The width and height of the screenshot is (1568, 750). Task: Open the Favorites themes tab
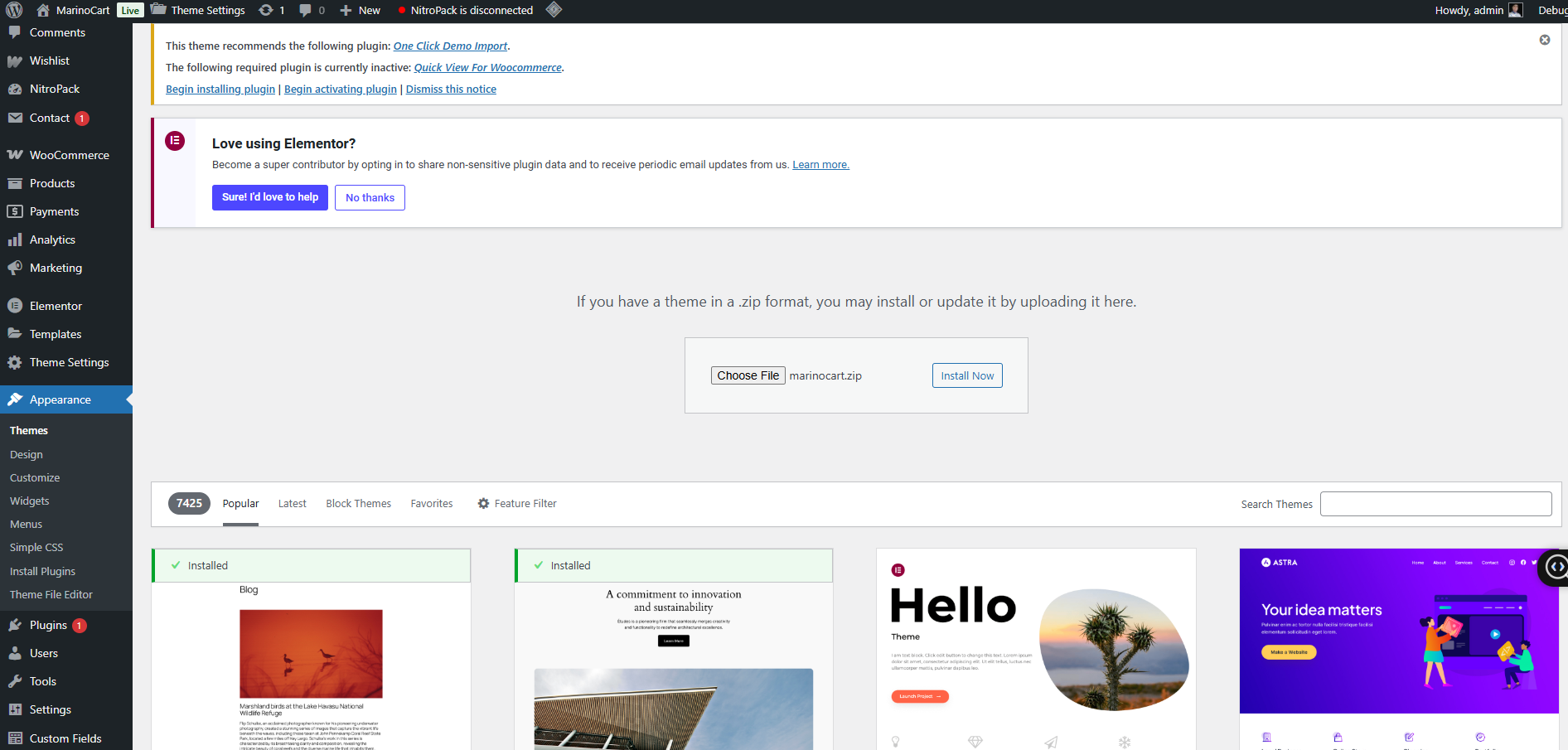tap(432, 503)
